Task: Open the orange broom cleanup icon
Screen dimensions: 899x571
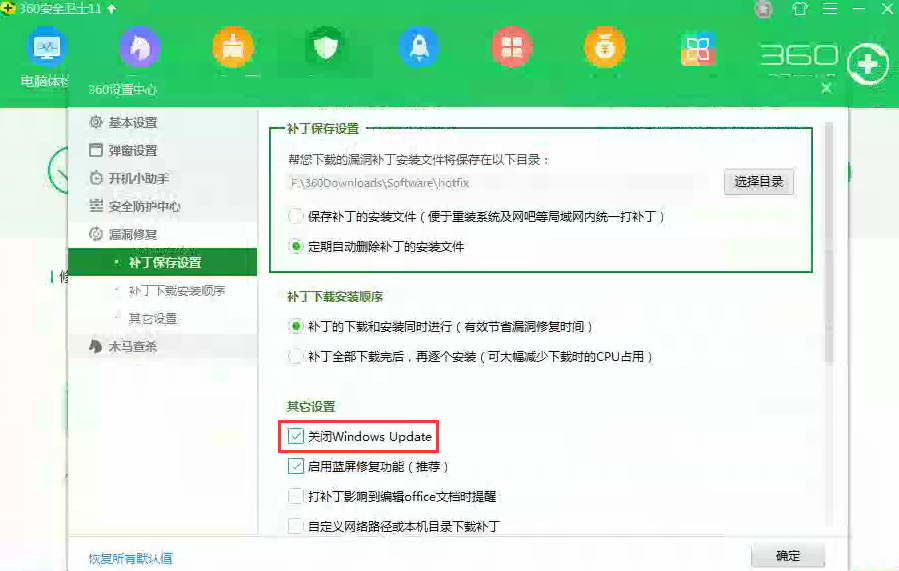Action: point(233,48)
